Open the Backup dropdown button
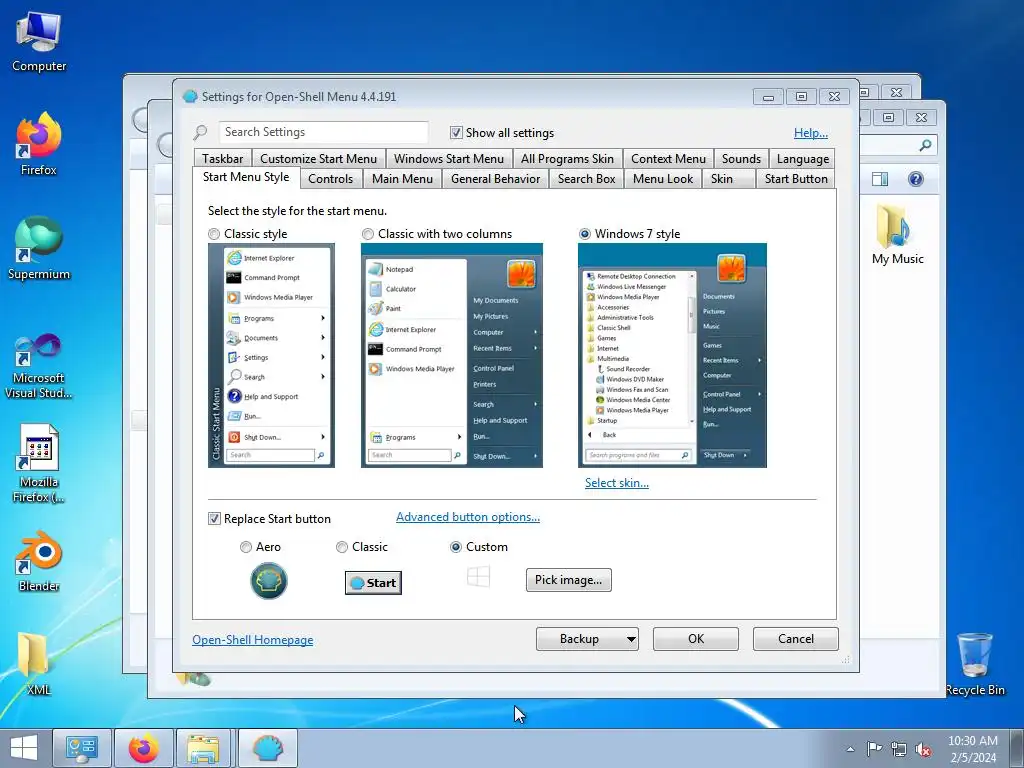The image size is (1024, 768). point(587,639)
